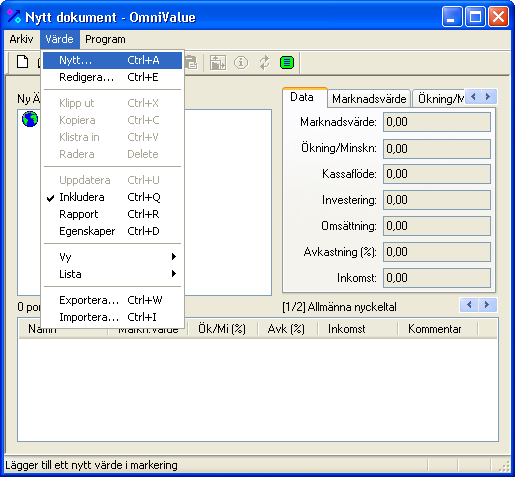Close the OmniValue window
The width and height of the screenshot is (515, 477).
click(498, 16)
